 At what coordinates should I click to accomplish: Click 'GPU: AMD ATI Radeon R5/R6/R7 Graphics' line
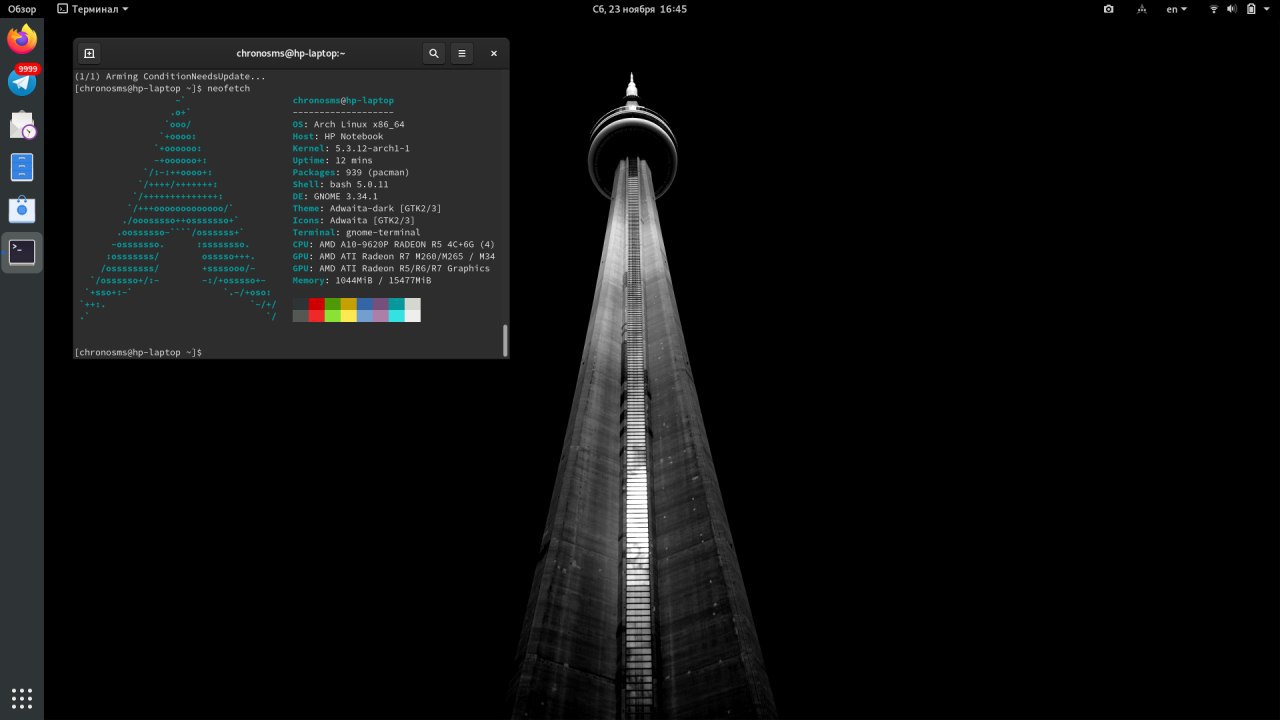(x=391, y=268)
